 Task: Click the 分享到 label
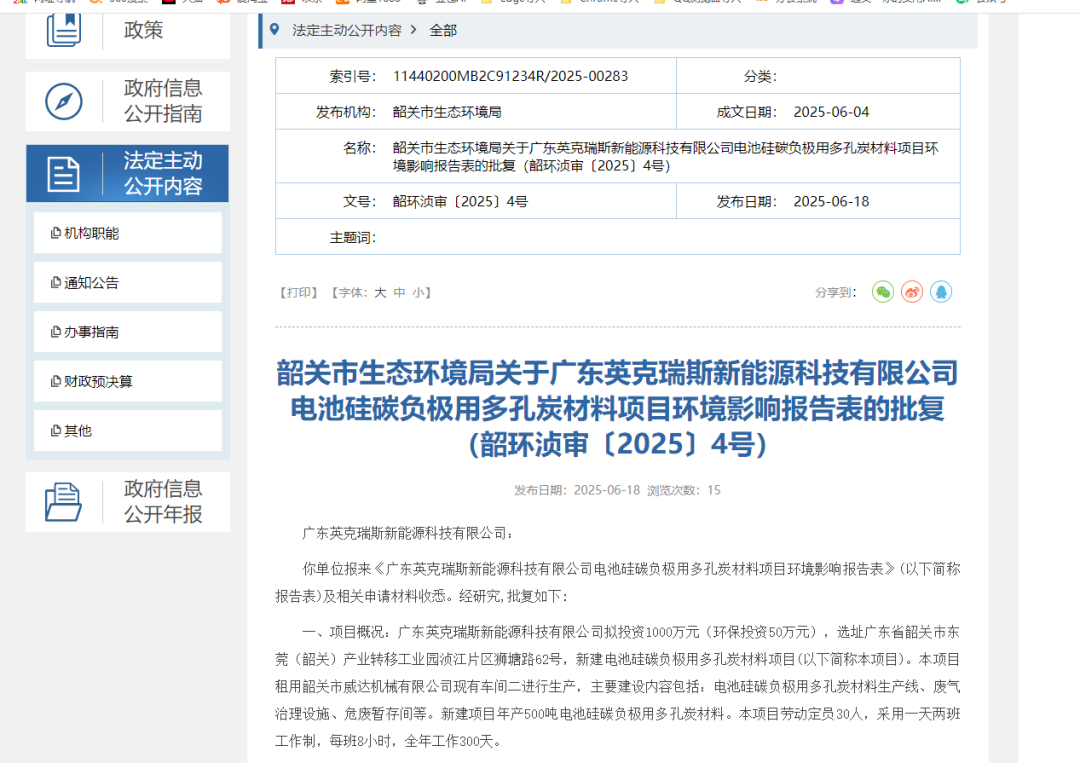click(835, 293)
